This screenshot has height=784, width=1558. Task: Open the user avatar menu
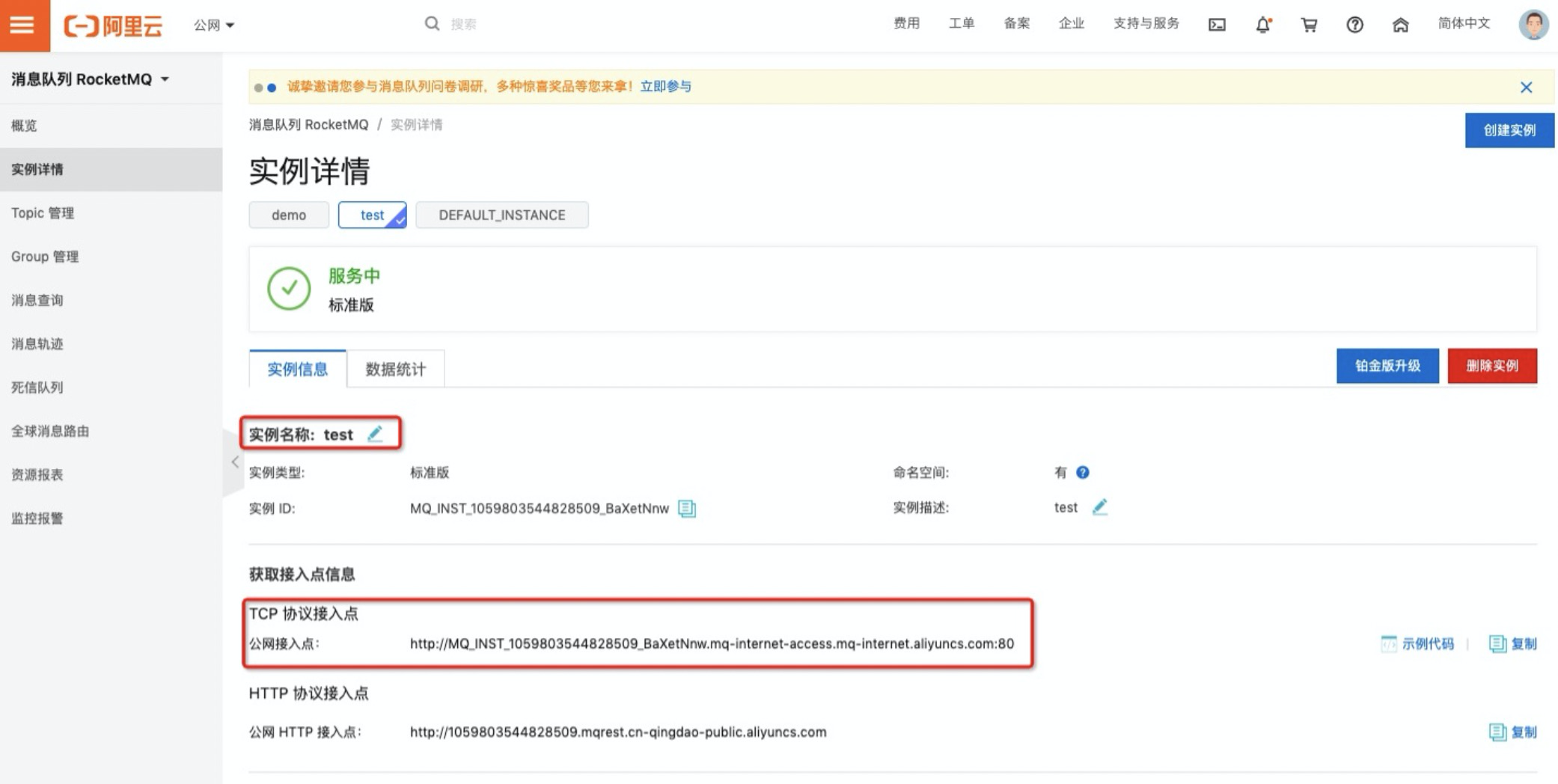(1533, 25)
